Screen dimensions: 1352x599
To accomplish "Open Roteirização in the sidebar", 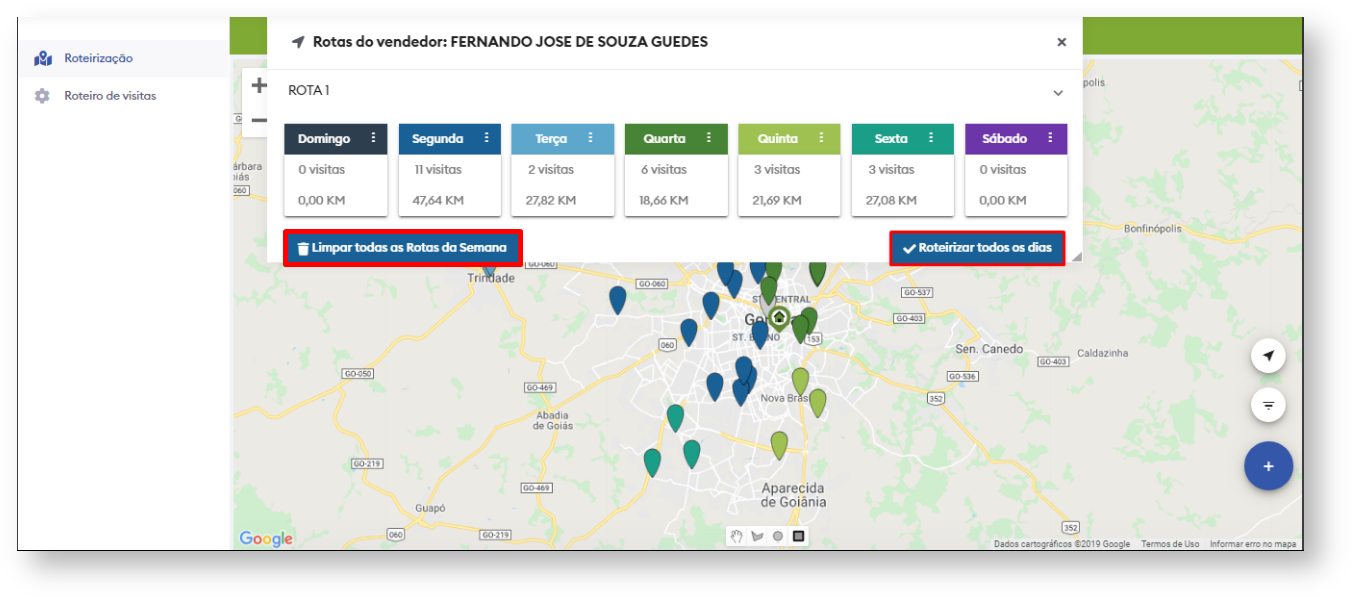I will (98, 58).
